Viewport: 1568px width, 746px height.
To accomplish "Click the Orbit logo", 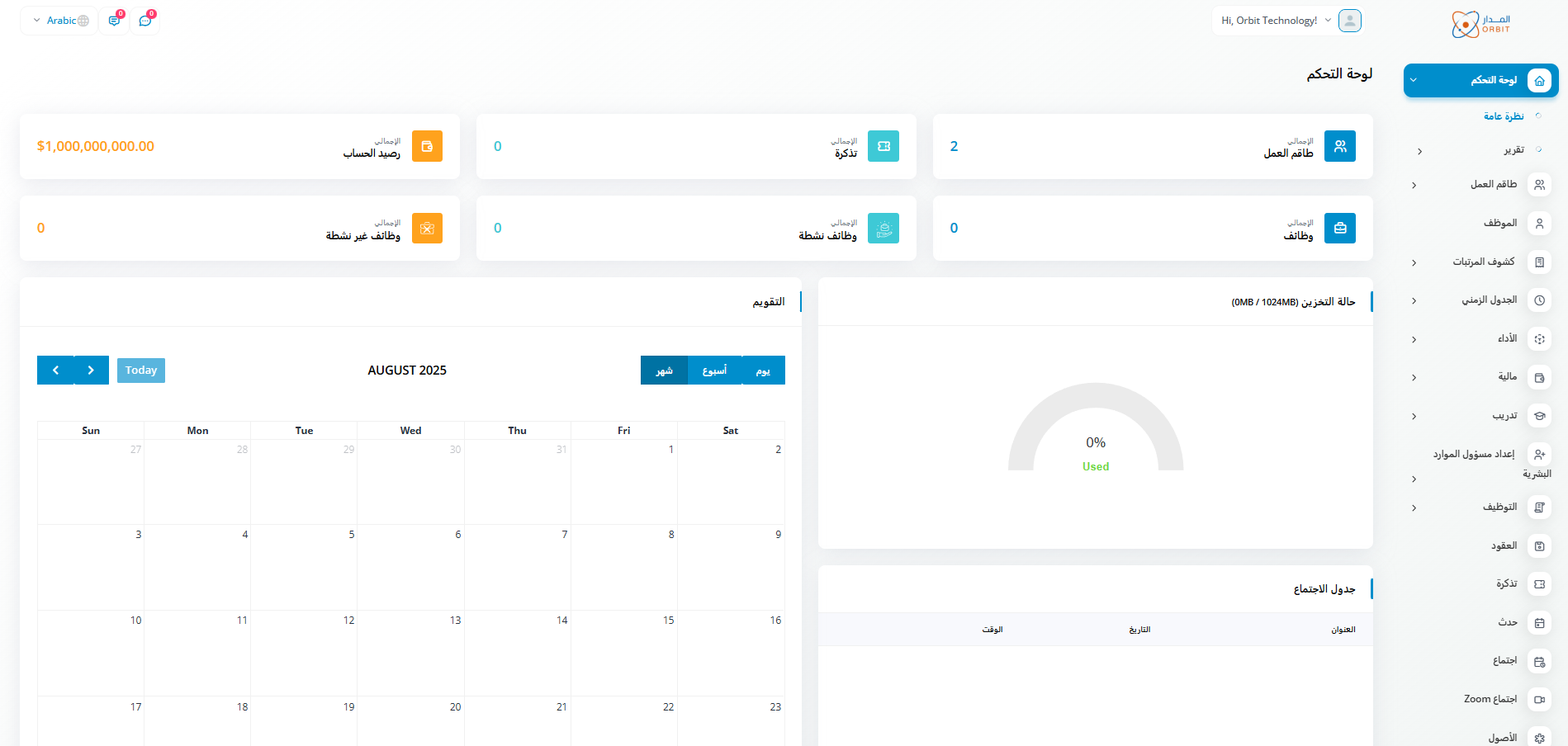I will click(x=1480, y=24).
